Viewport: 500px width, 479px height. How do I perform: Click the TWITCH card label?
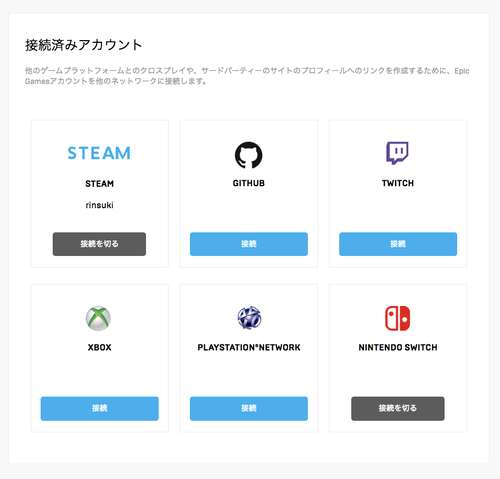tap(398, 183)
